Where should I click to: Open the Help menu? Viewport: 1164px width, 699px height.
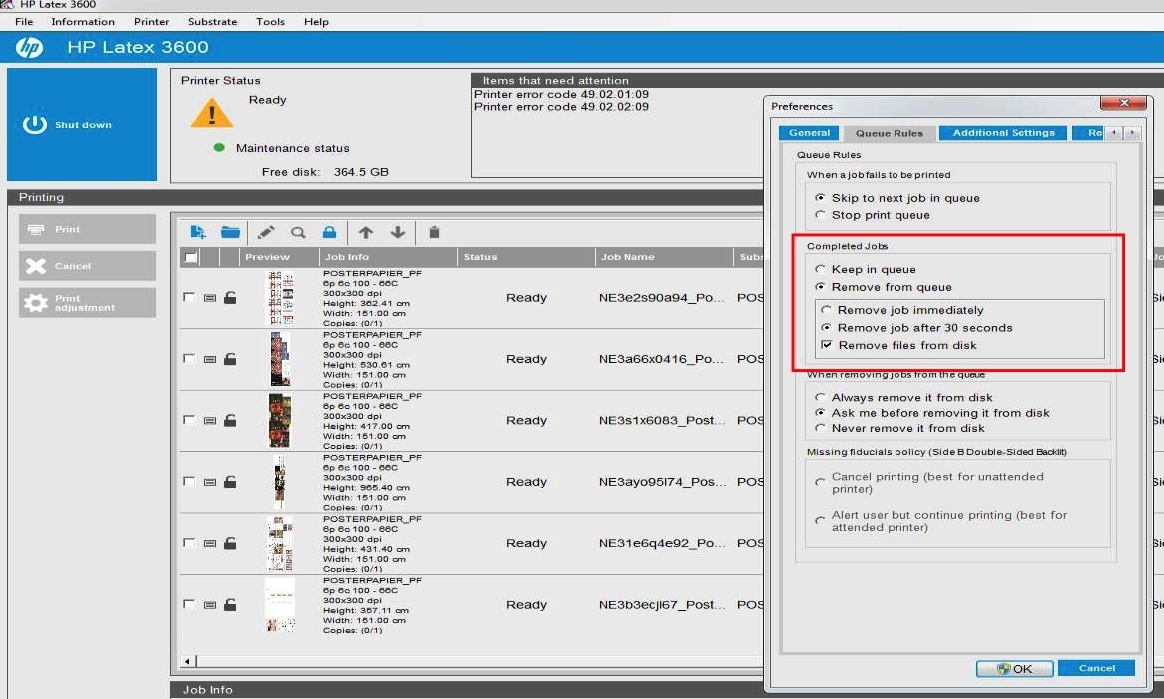[x=316, y=22]
